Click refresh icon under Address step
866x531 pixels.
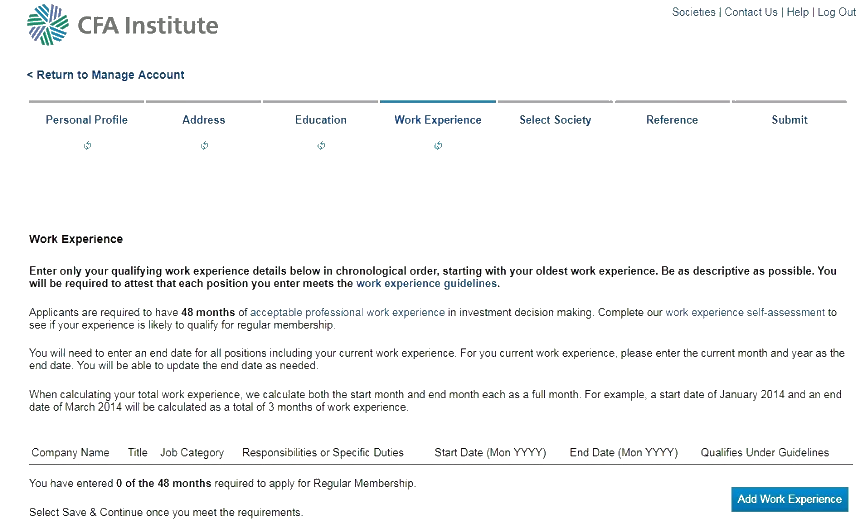point(204,146)
